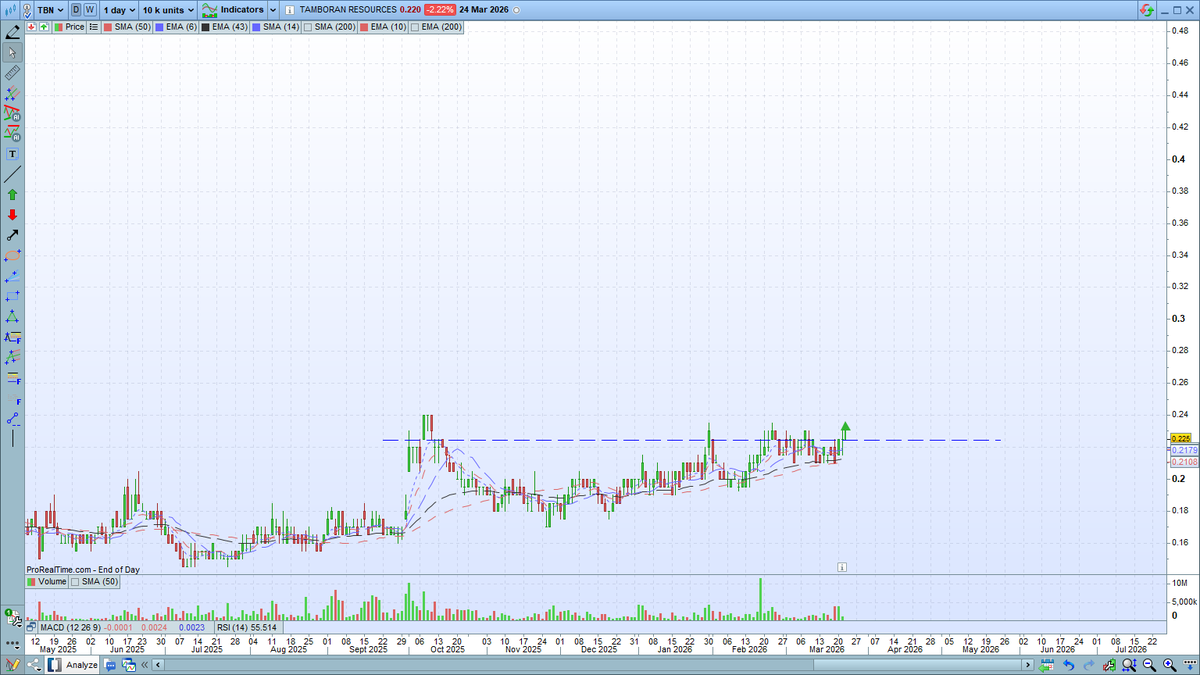
Task: Select the black diagonal arrow tool
Action: (12, 236)
